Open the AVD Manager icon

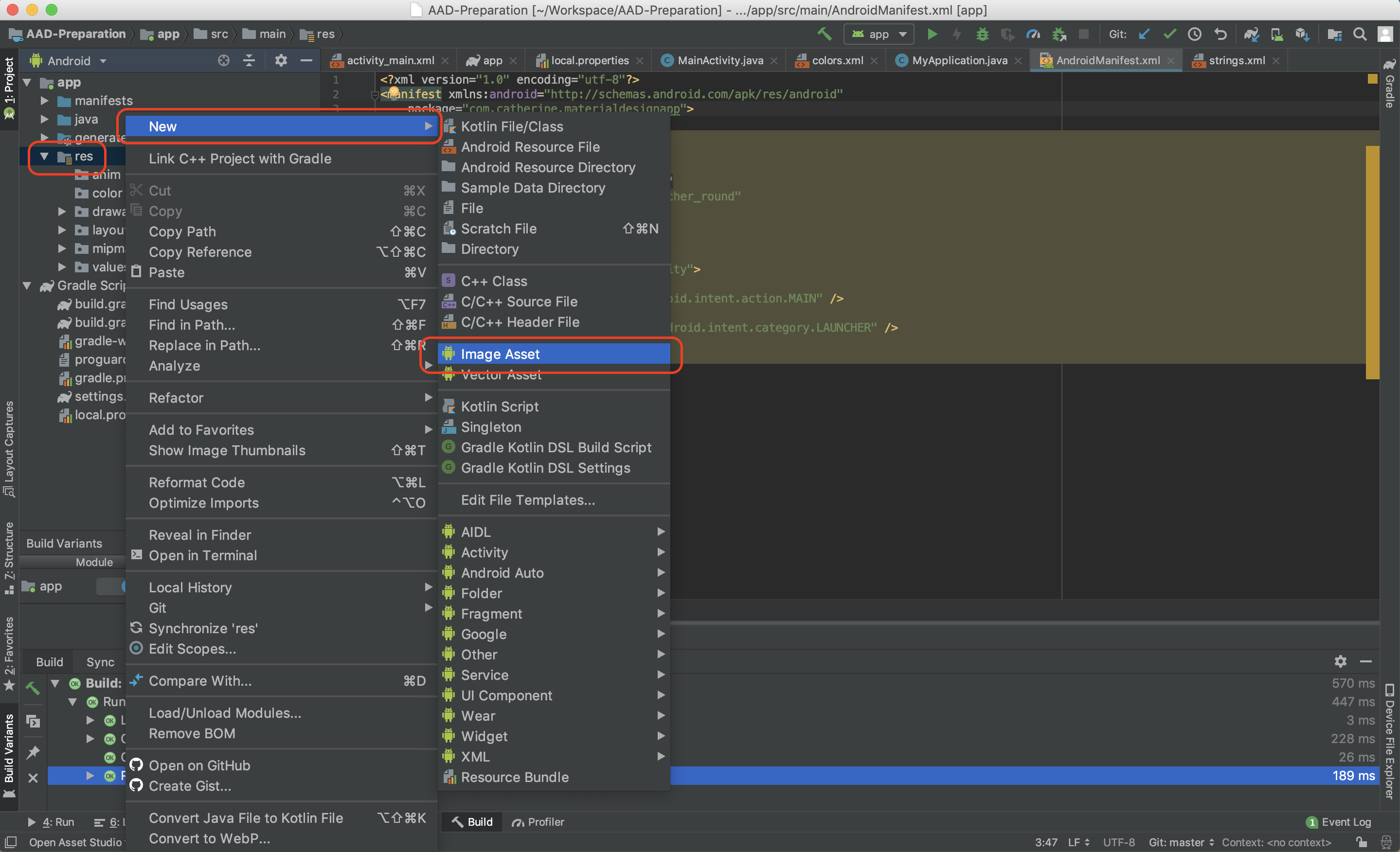coord(1277,34)
